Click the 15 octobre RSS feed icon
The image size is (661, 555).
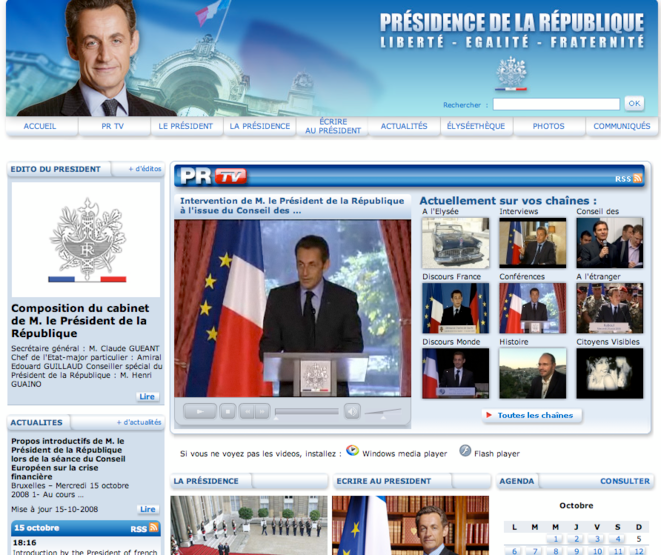point(153,528)
